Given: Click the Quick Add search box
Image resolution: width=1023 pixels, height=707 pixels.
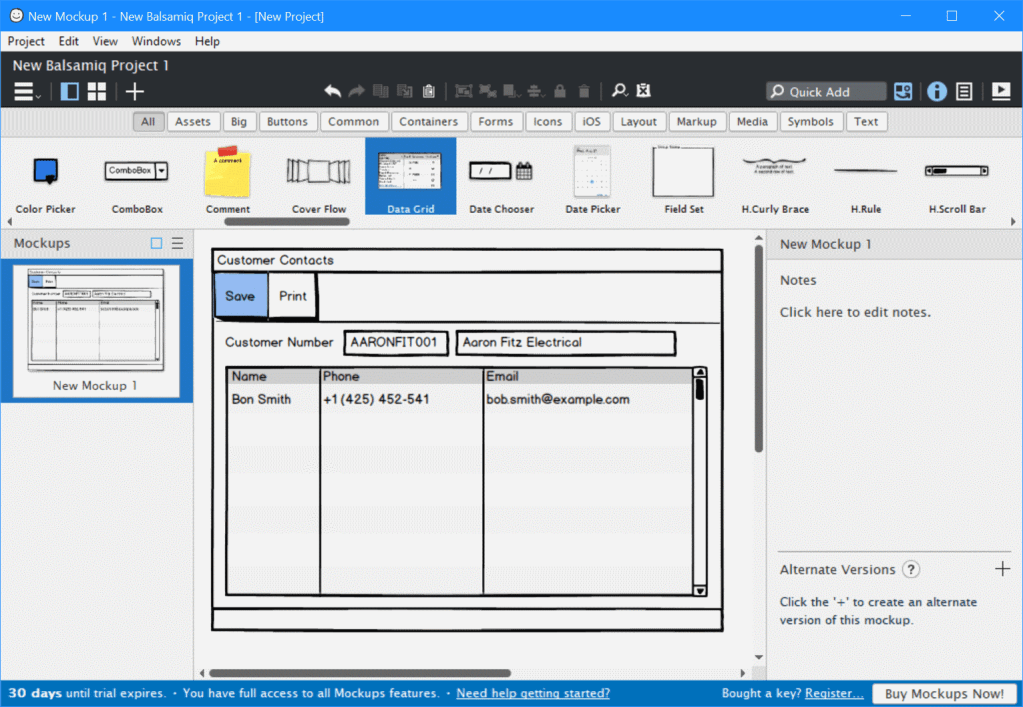Looking at the screenshot, I should [828, 91].
